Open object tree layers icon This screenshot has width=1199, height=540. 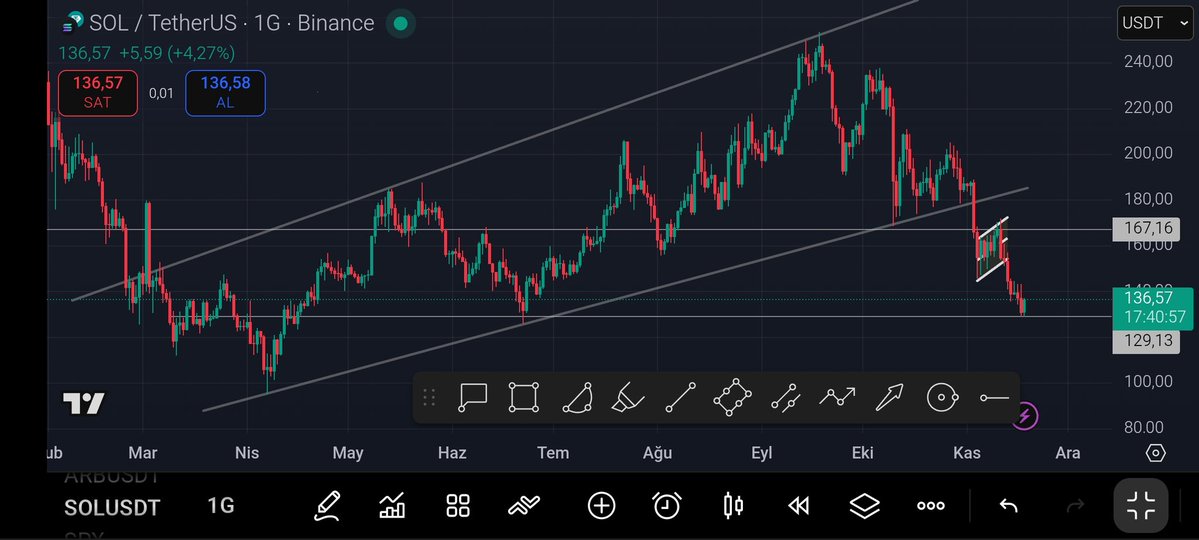[864, 506]
